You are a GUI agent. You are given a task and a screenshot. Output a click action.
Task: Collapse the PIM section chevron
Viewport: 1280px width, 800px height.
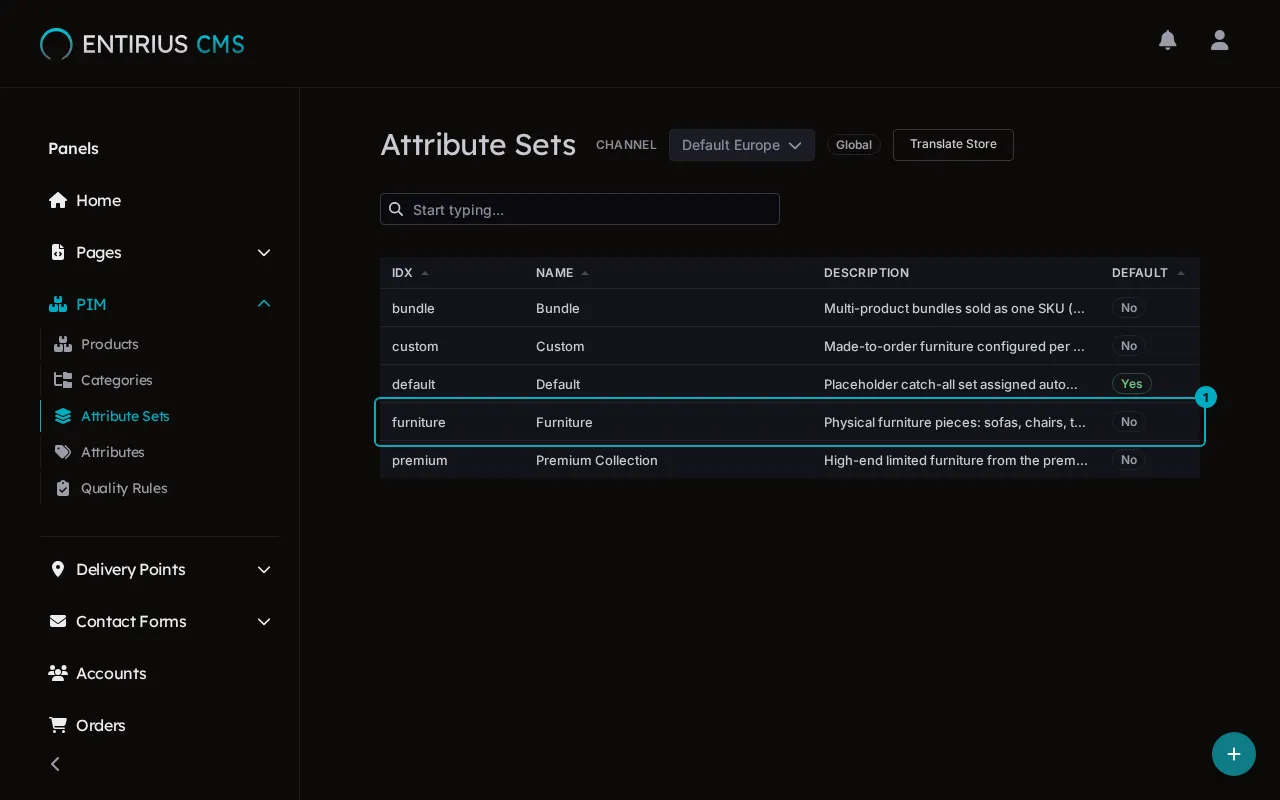point(264,304)
